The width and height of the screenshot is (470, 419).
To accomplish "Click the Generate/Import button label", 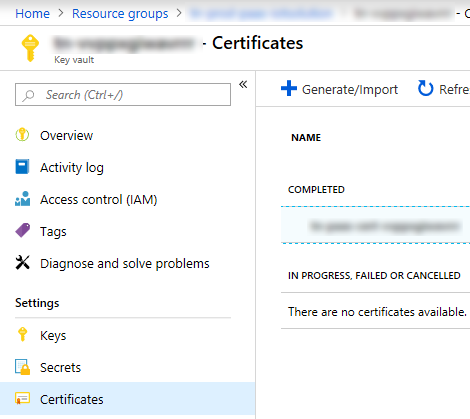I will tap(350, 89).
